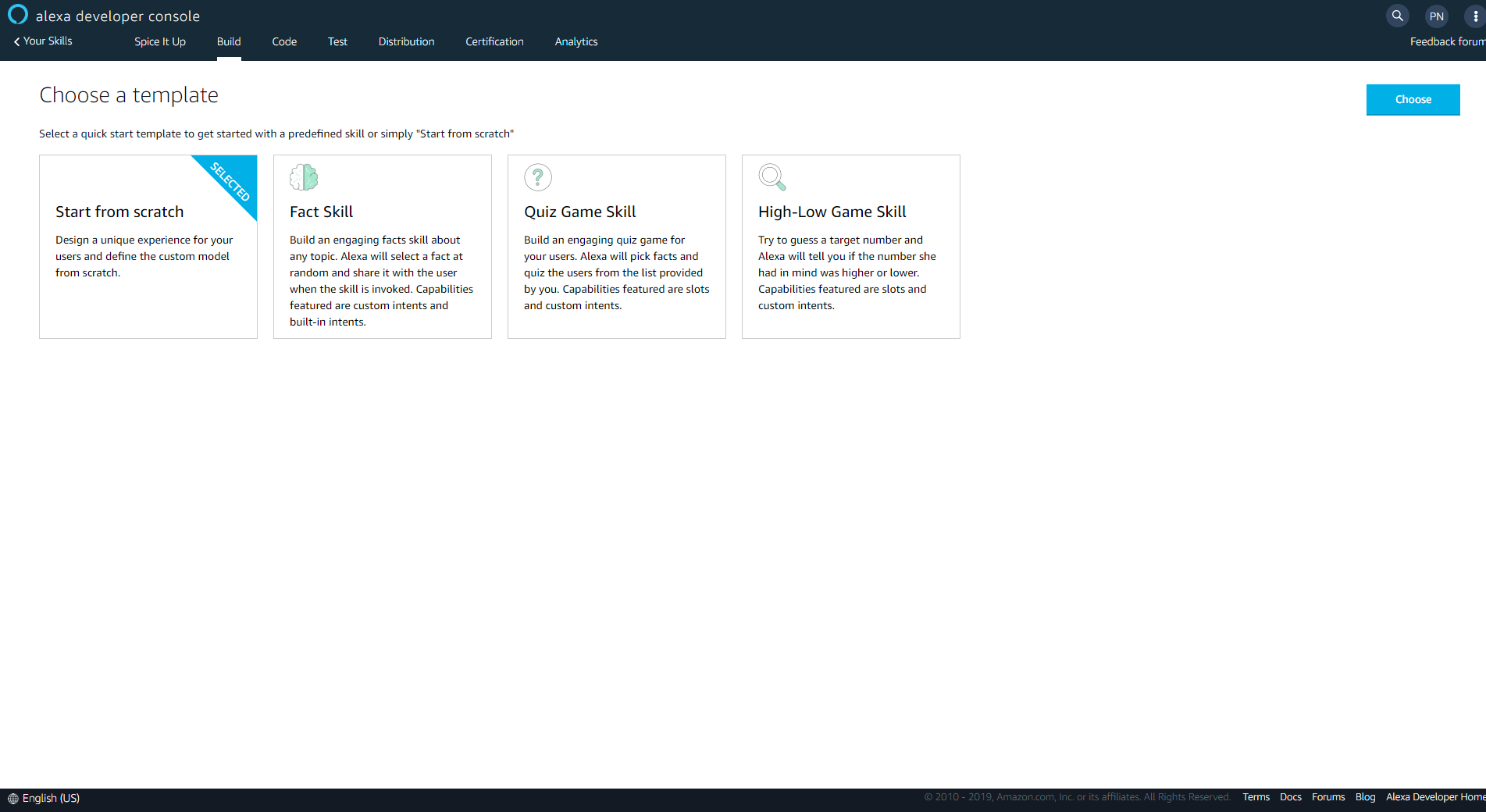
Task: Open the Blog footer link
Action: [1365, 797]
